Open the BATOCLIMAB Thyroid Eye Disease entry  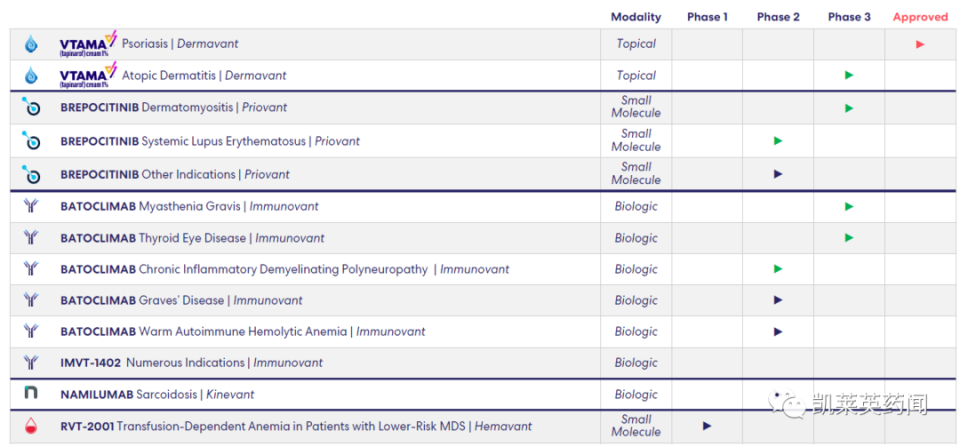[192, 238]
